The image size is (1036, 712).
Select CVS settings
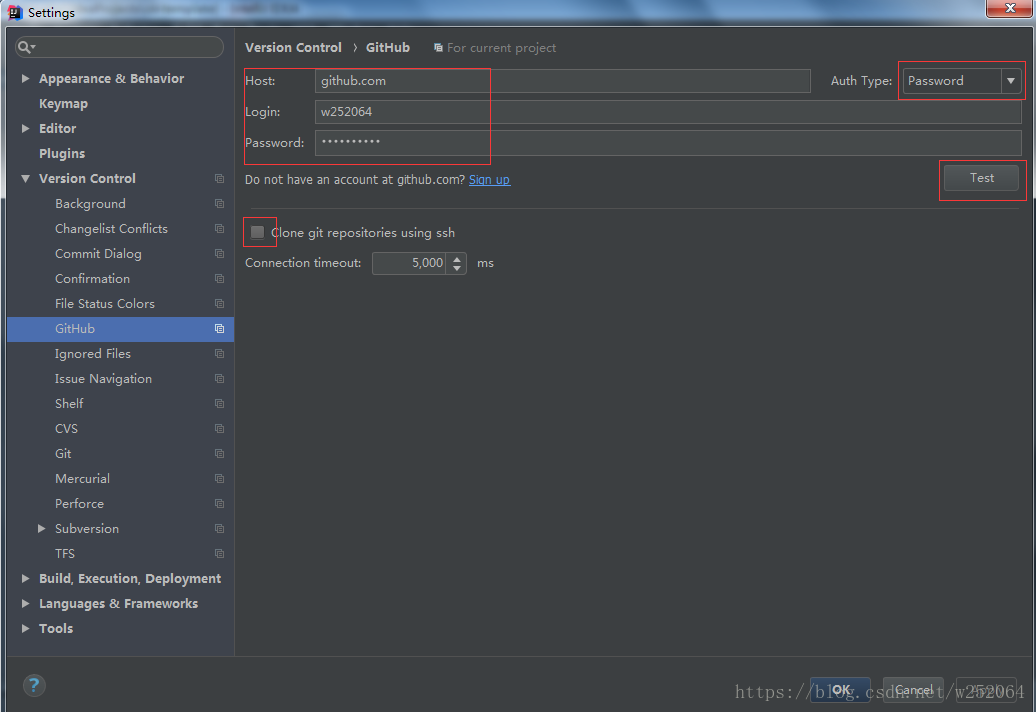coord(67,429)
